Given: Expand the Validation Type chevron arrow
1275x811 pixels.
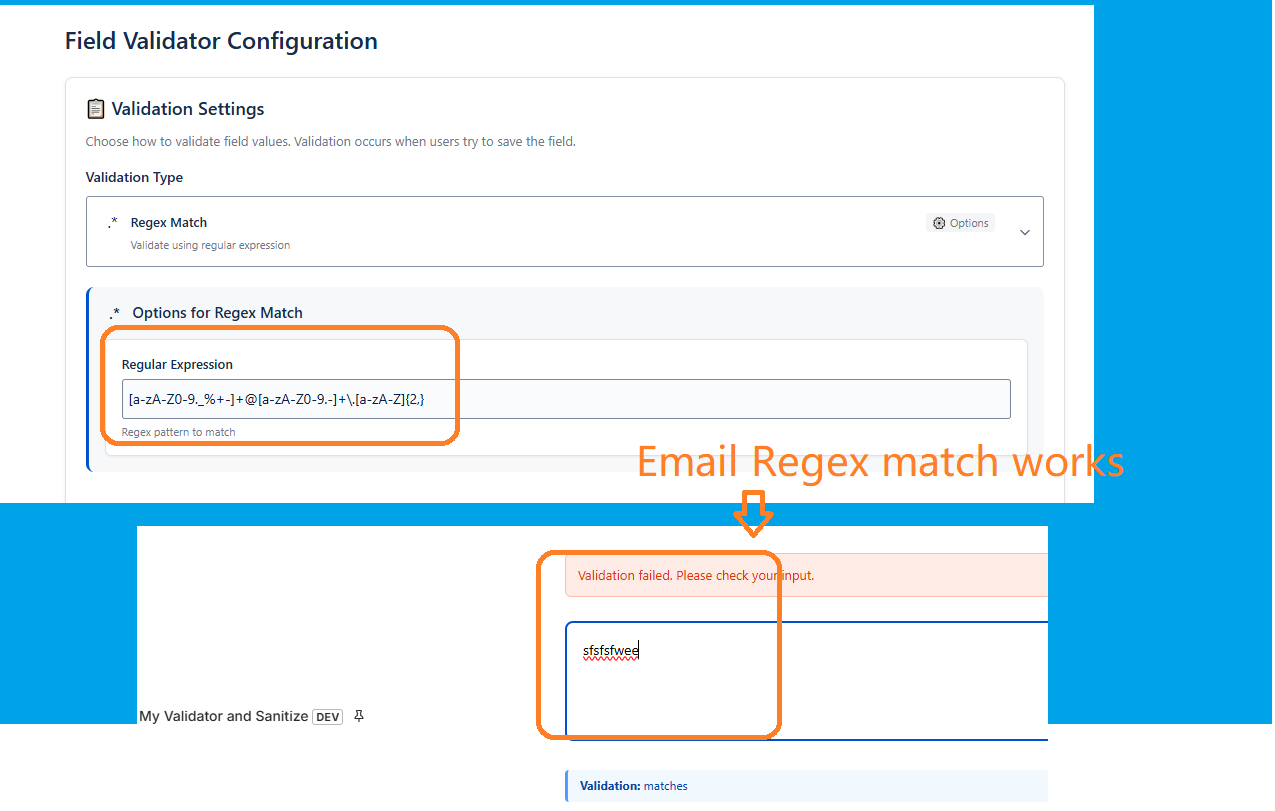Looking at the screenshot, I should (x=1024, y=232).
